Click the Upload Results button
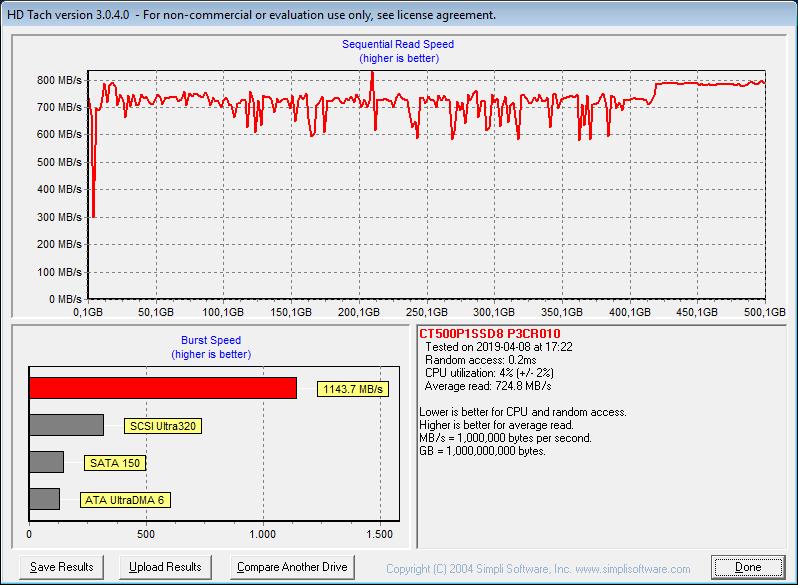The width and height of the screenshot is (798, 585). (x=165, y=567)
